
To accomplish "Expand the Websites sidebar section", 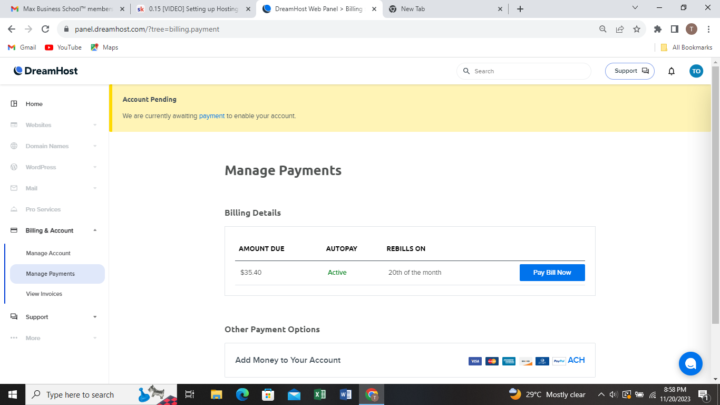I will pos(54,125).
